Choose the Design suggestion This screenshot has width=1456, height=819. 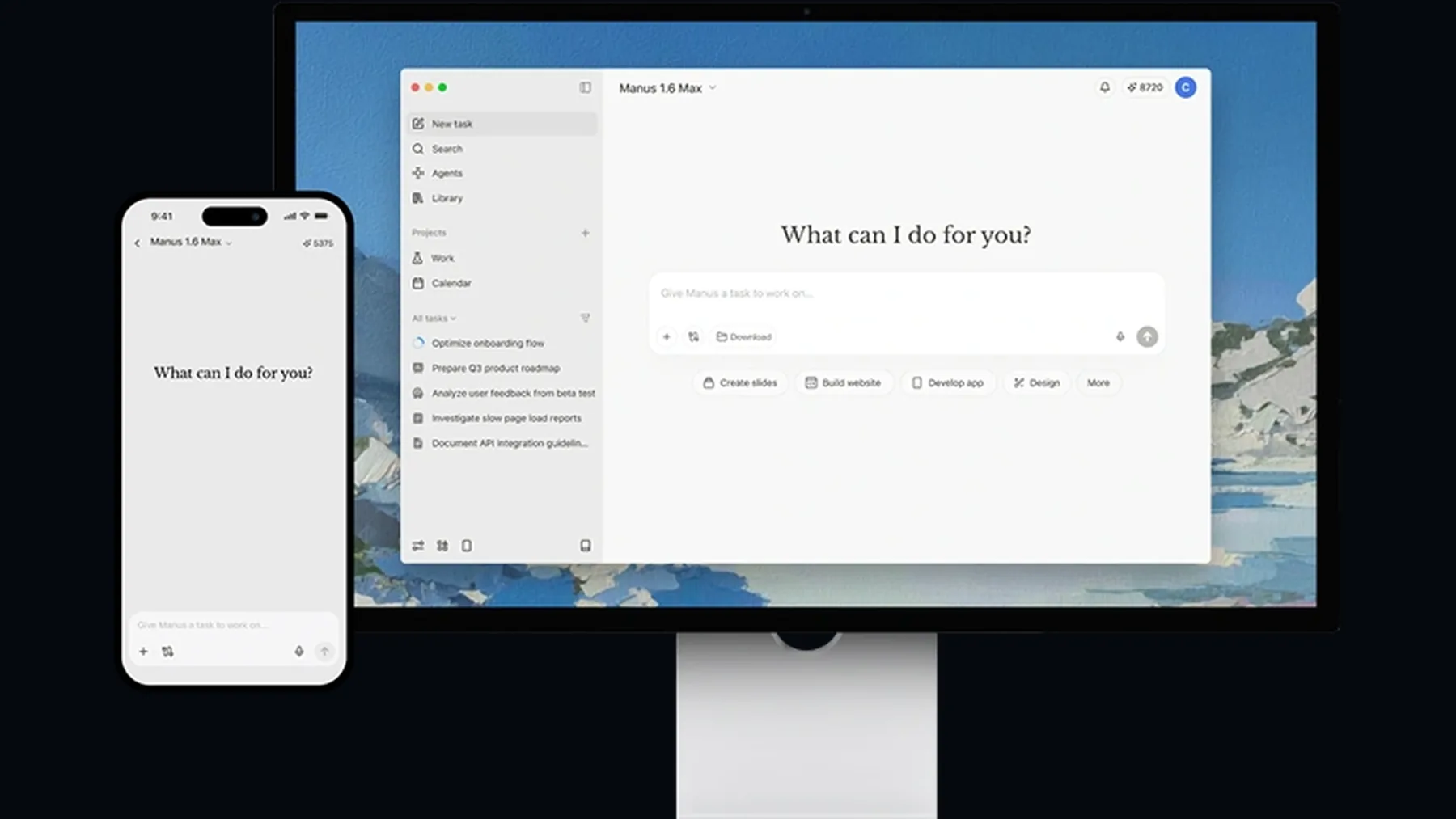(1037, 382)
